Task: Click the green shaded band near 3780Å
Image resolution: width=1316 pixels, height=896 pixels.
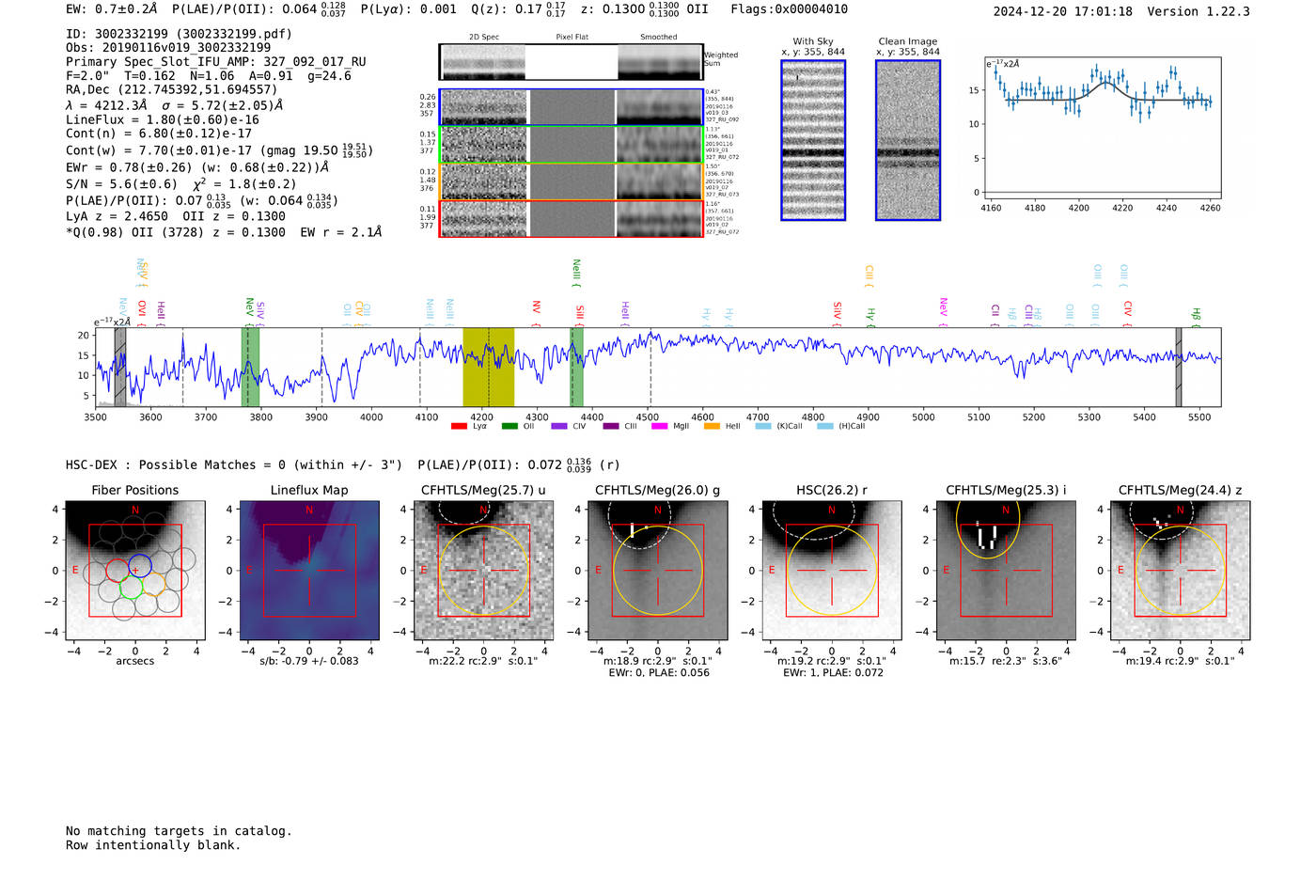Action: [250, 368]
